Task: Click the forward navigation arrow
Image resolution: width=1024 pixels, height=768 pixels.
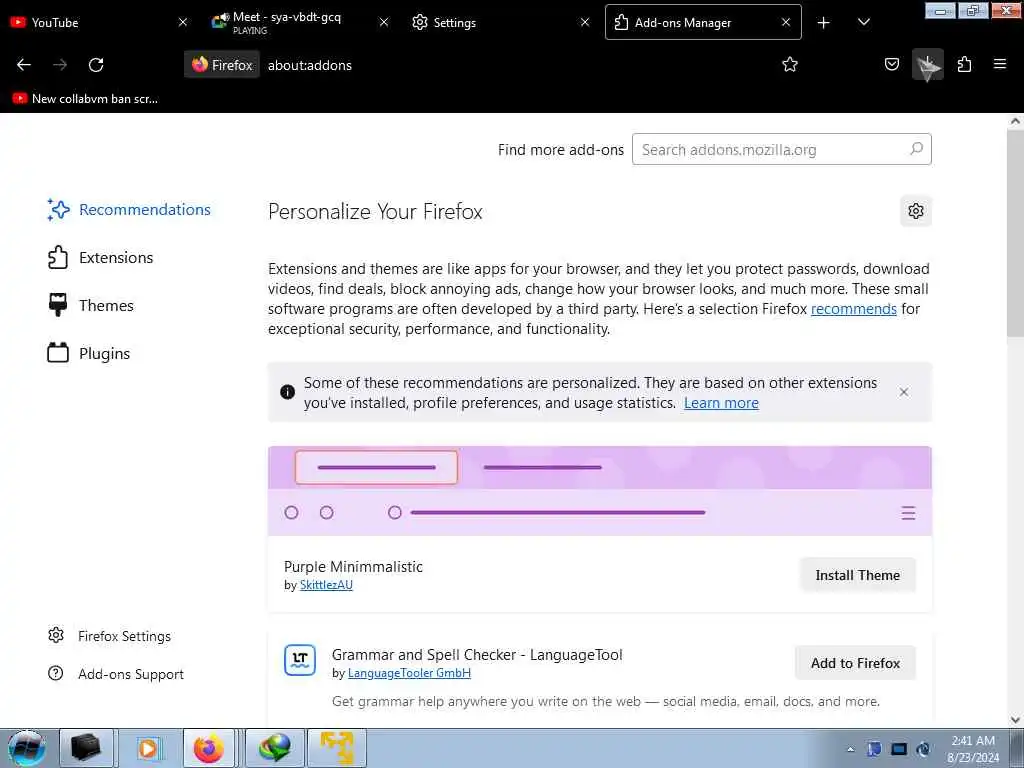Action: tap(60, 65)
